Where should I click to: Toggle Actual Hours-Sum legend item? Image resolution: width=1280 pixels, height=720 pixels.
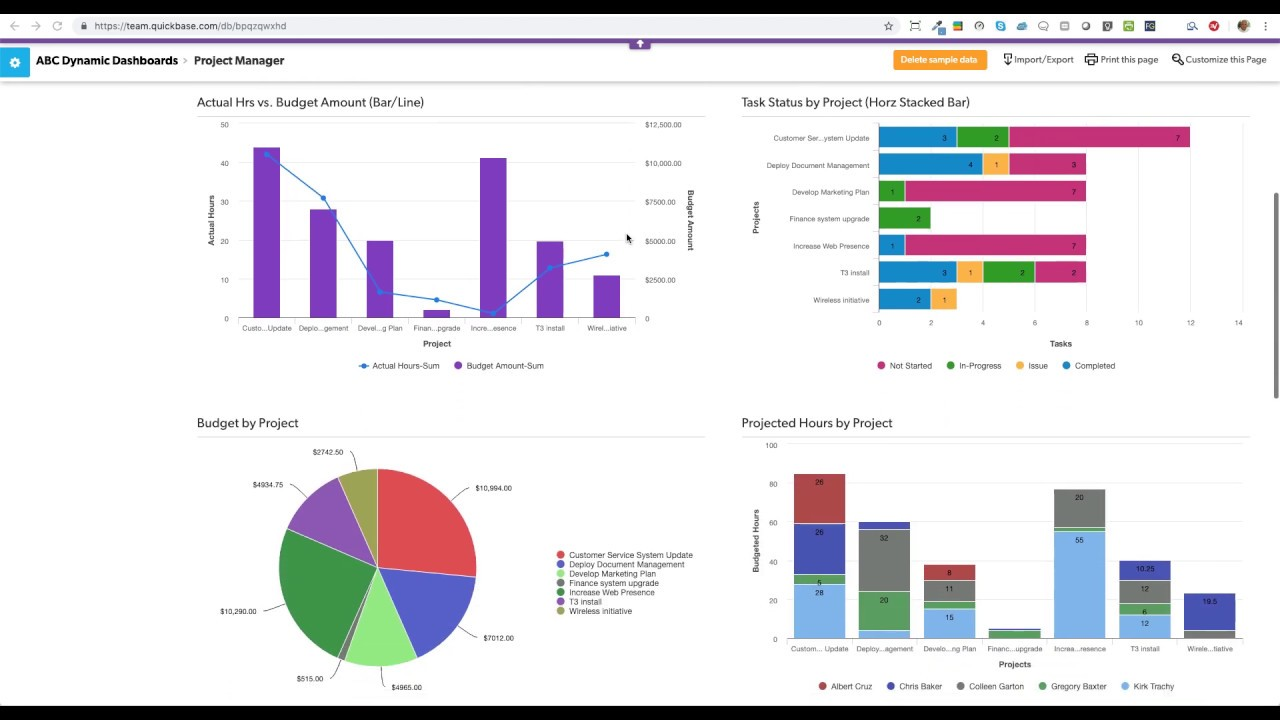pyautogui.click(x=399, y=366)
